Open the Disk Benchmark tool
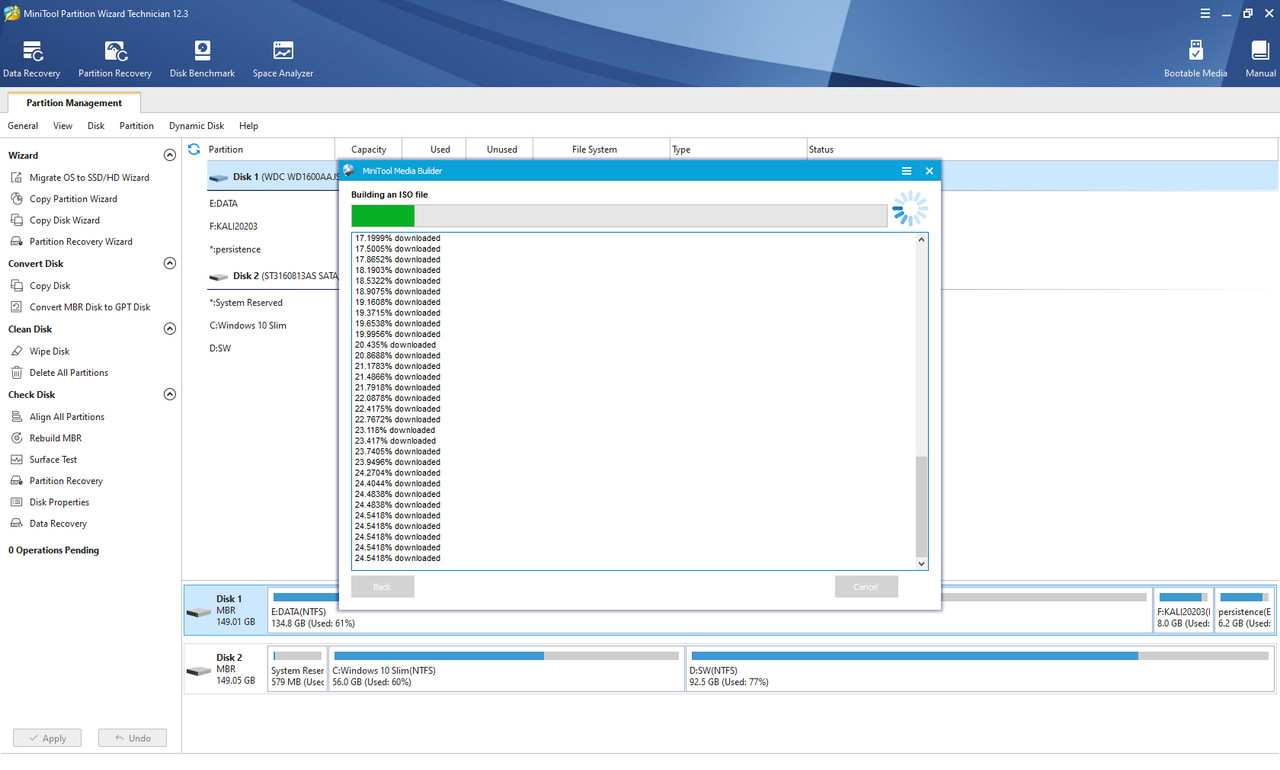Screen dimensions: 1280x770 click(x=202, y=59)
